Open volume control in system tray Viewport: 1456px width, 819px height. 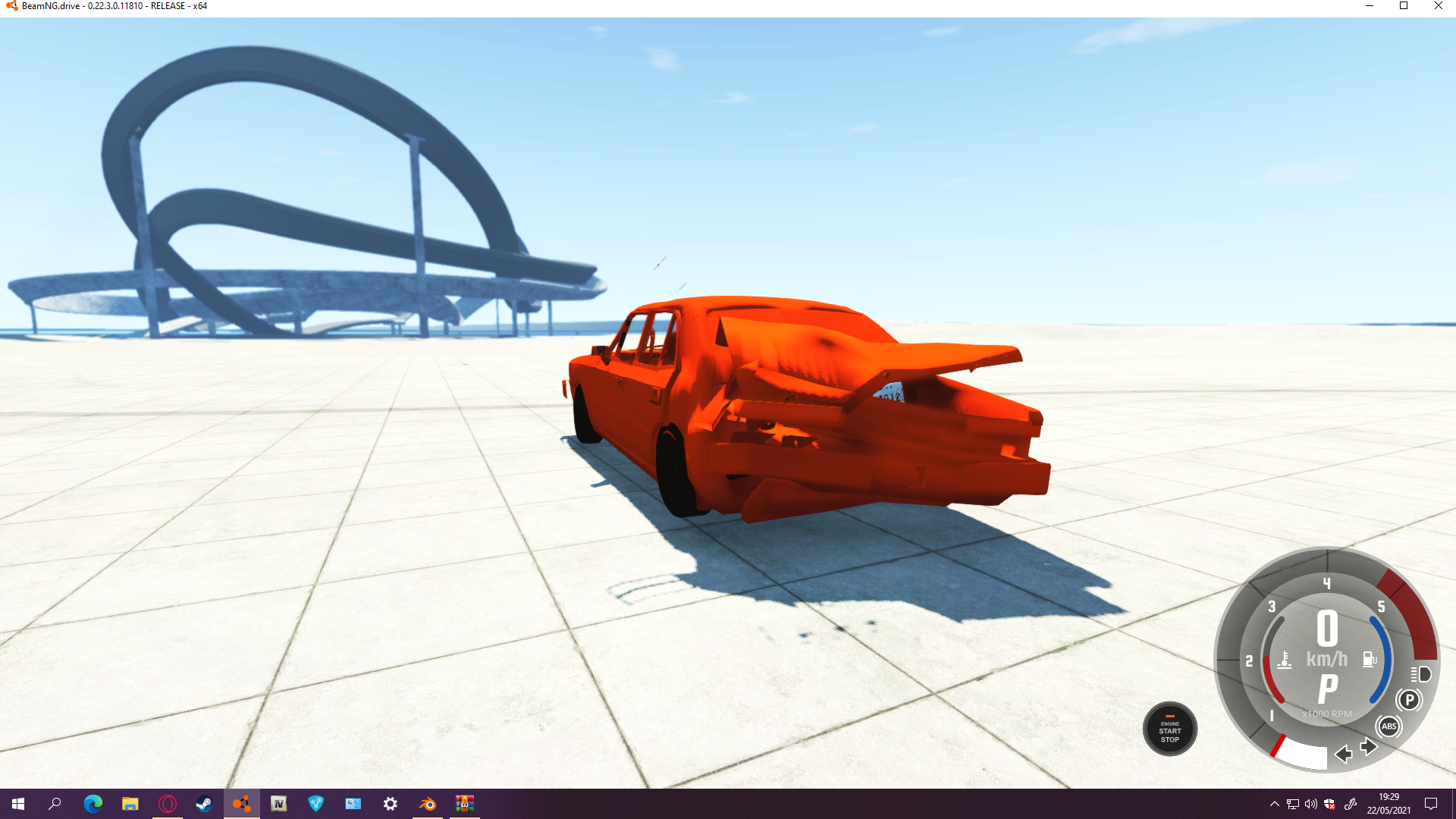pos(1311,804)
